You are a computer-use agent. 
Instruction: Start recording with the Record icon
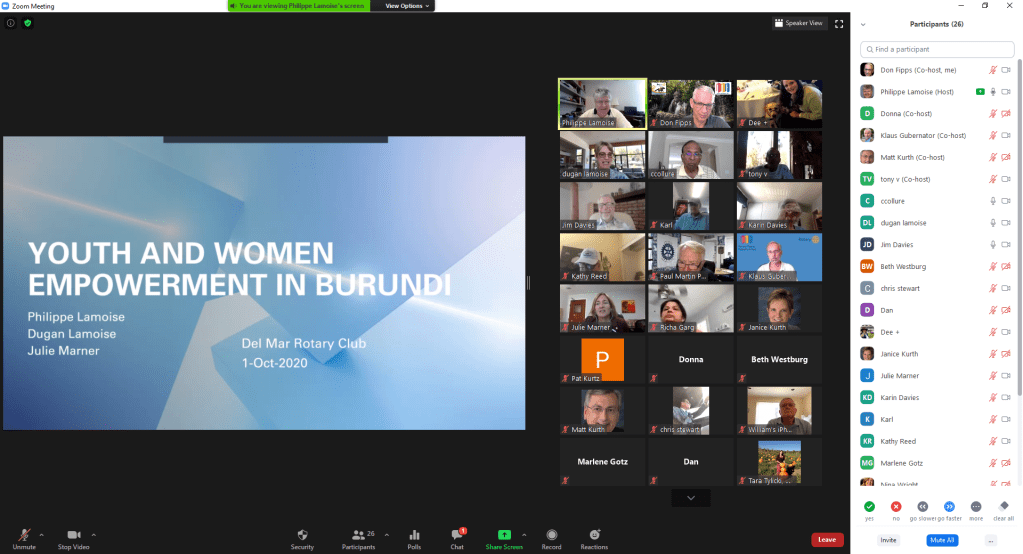click(551, 535)
